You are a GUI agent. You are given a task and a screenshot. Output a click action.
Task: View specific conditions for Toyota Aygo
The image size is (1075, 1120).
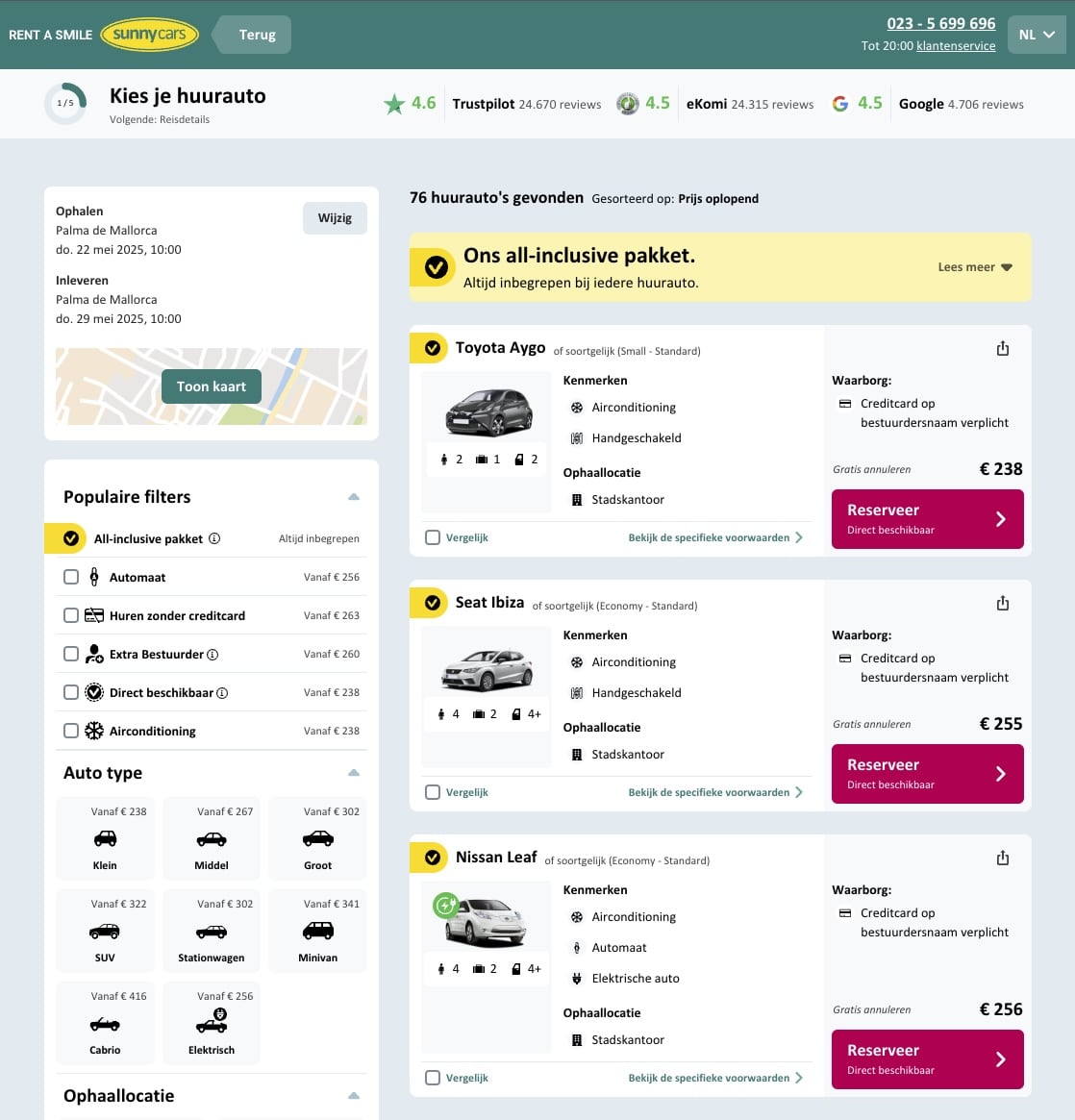point(715,537)
